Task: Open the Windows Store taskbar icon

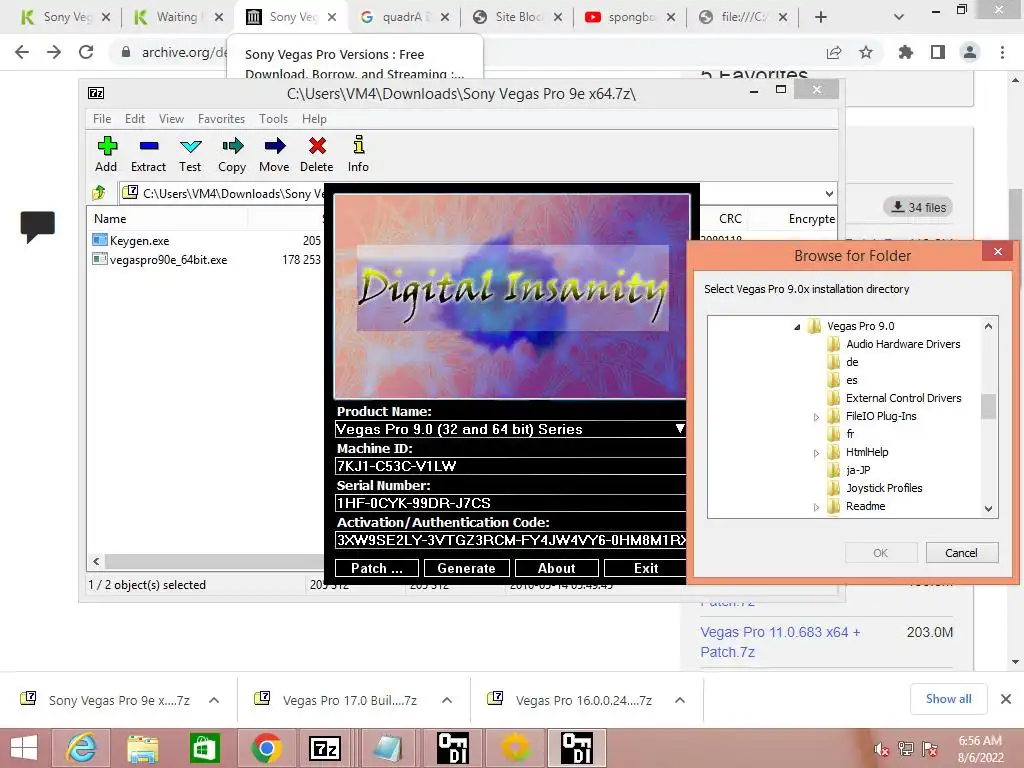Action: point(204,748)
